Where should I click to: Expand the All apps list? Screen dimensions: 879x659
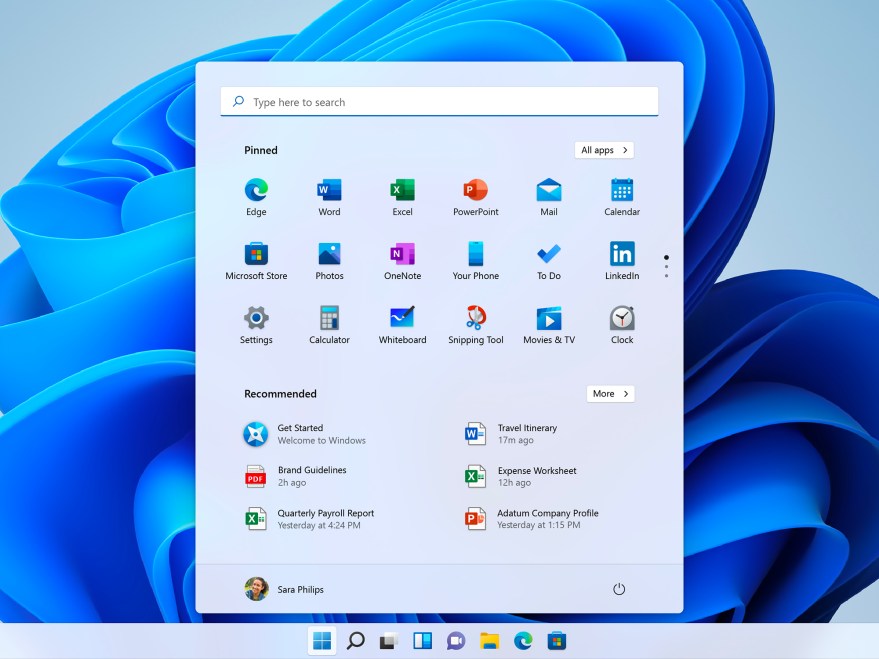pos(604,149)
